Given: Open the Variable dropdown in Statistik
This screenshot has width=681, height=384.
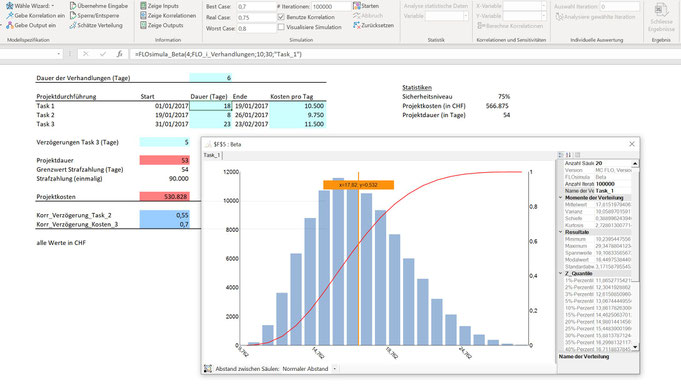Looking at the screenshot, I should tap(465, 16).
